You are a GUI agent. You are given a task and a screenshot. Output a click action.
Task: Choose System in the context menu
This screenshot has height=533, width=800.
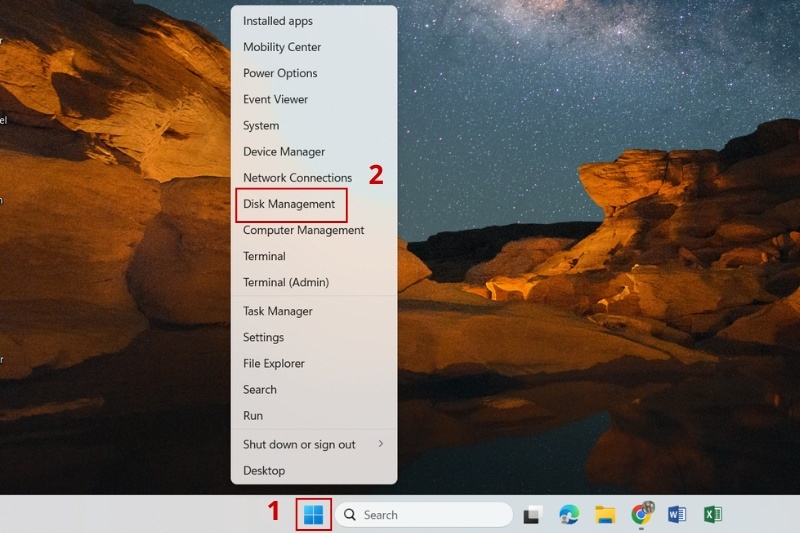(314, 125)
